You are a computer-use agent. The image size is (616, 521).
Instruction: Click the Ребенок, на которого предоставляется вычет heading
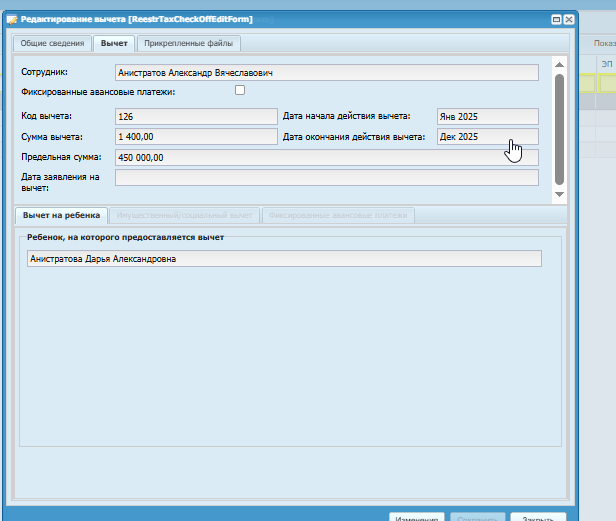click(125, 237)
